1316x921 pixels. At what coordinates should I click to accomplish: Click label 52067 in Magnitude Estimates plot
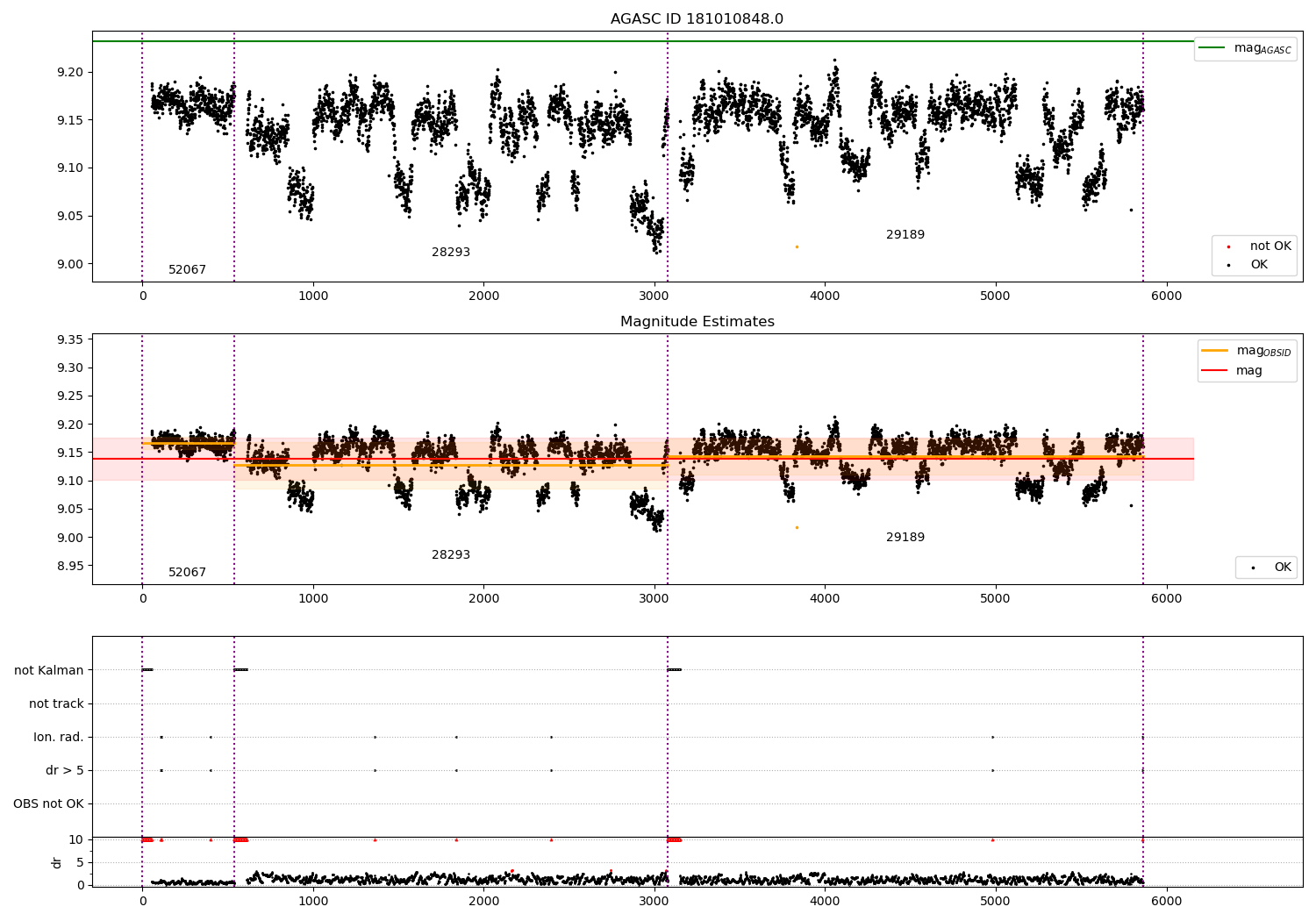[x=187, y=572]
